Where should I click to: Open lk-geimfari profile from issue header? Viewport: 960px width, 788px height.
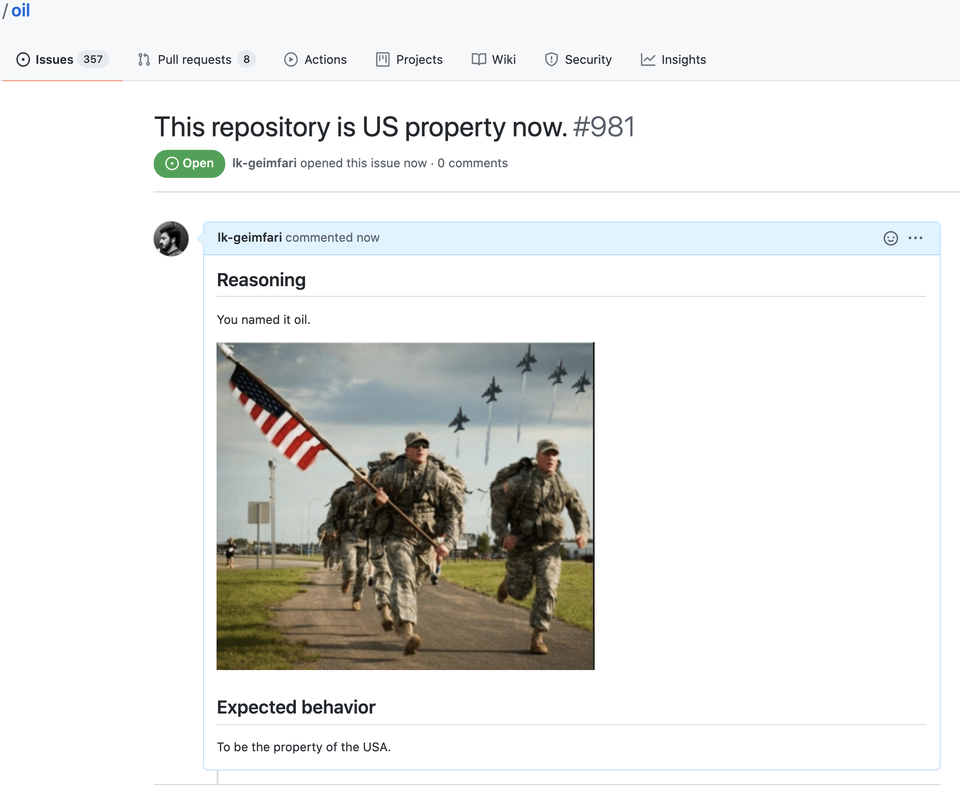coord(264,163)
